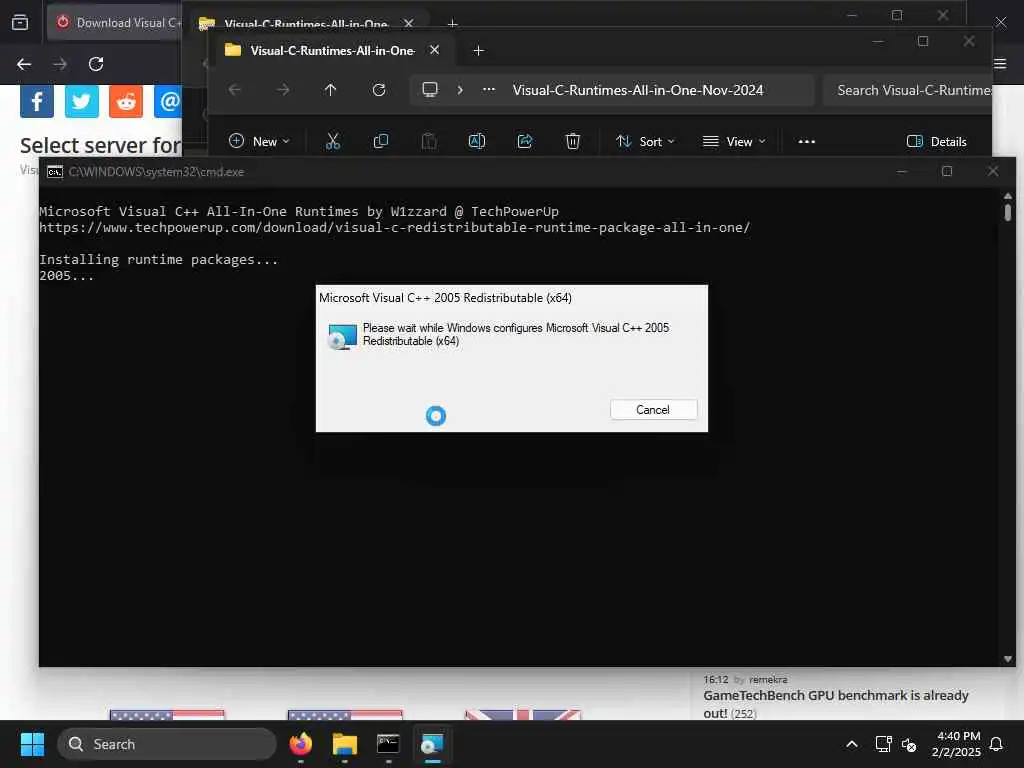Click the cmd scrollbar down arrow
The image size is (1024, 768).
coord(1008,659)
